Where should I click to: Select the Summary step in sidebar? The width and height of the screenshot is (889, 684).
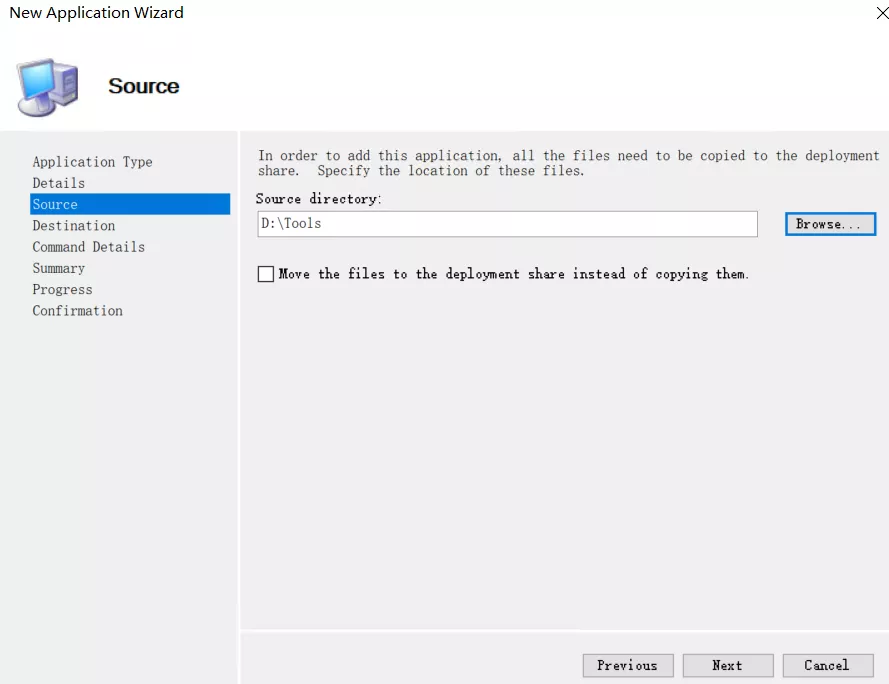[x=59, y=268]
